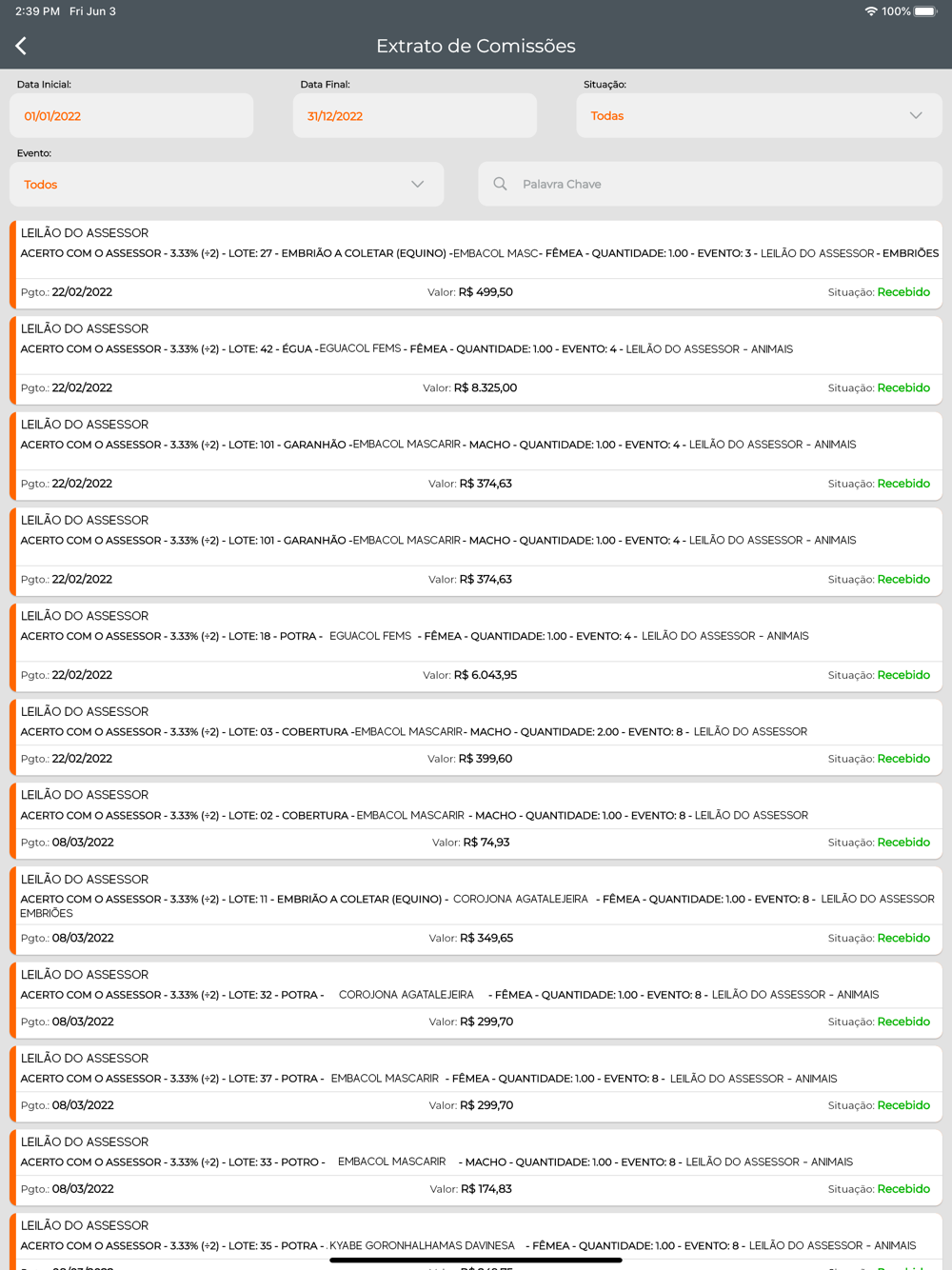This screenshot has height=1270, width=952.
Task: Select the value R$ 74,93
Action: 486,843
